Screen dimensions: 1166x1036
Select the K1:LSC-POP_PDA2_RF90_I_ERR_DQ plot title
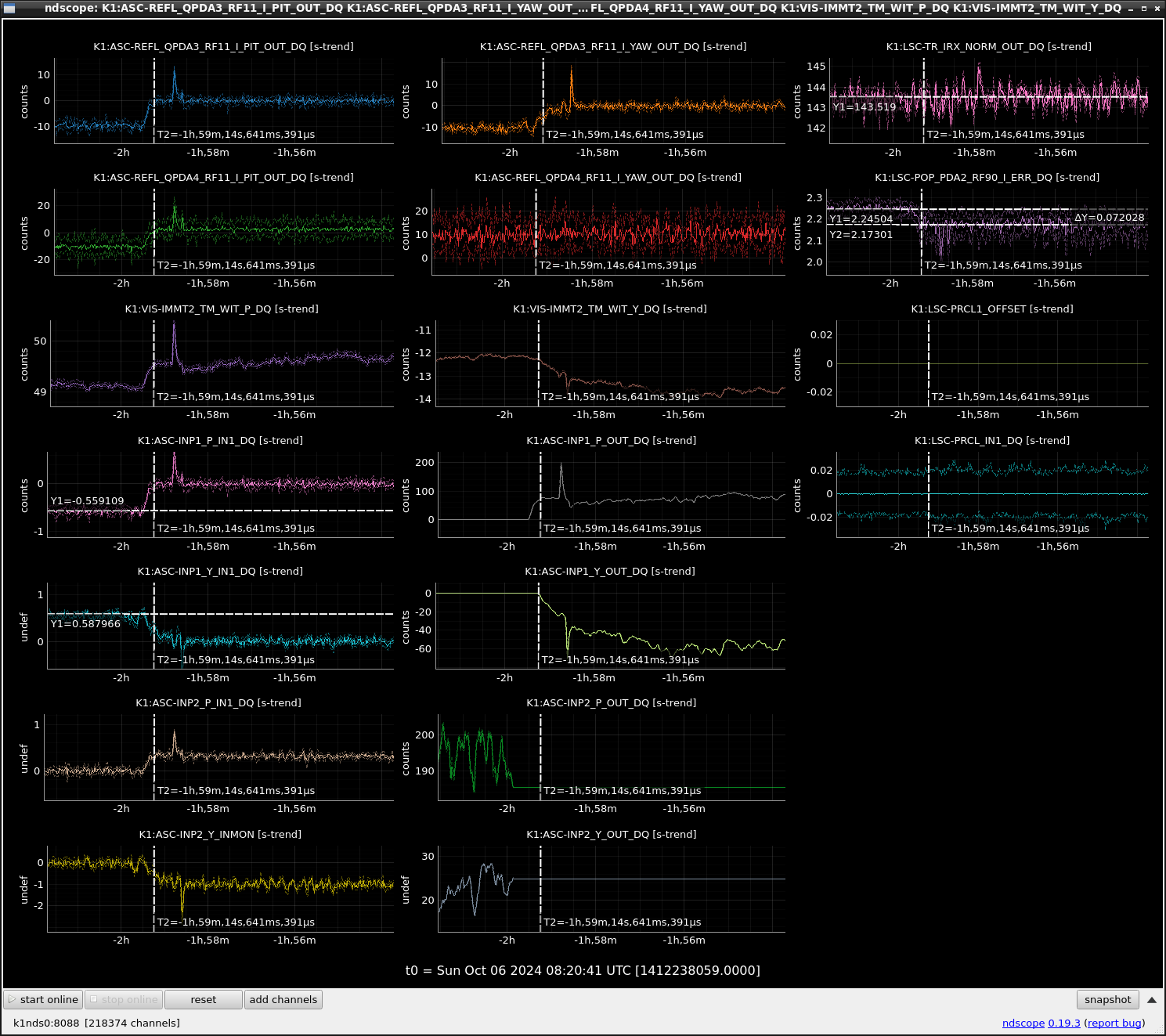click(x=987, y=178)
